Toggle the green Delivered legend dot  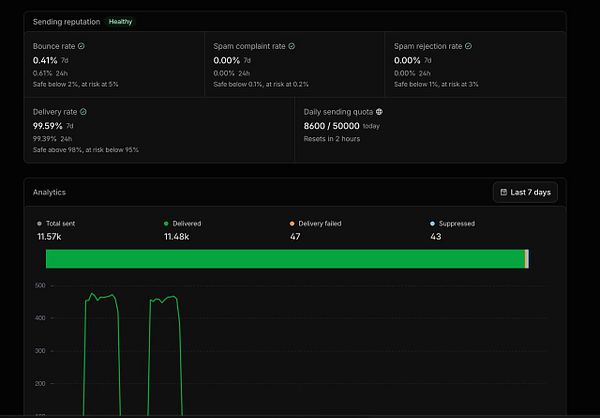[x=166, y=224]
